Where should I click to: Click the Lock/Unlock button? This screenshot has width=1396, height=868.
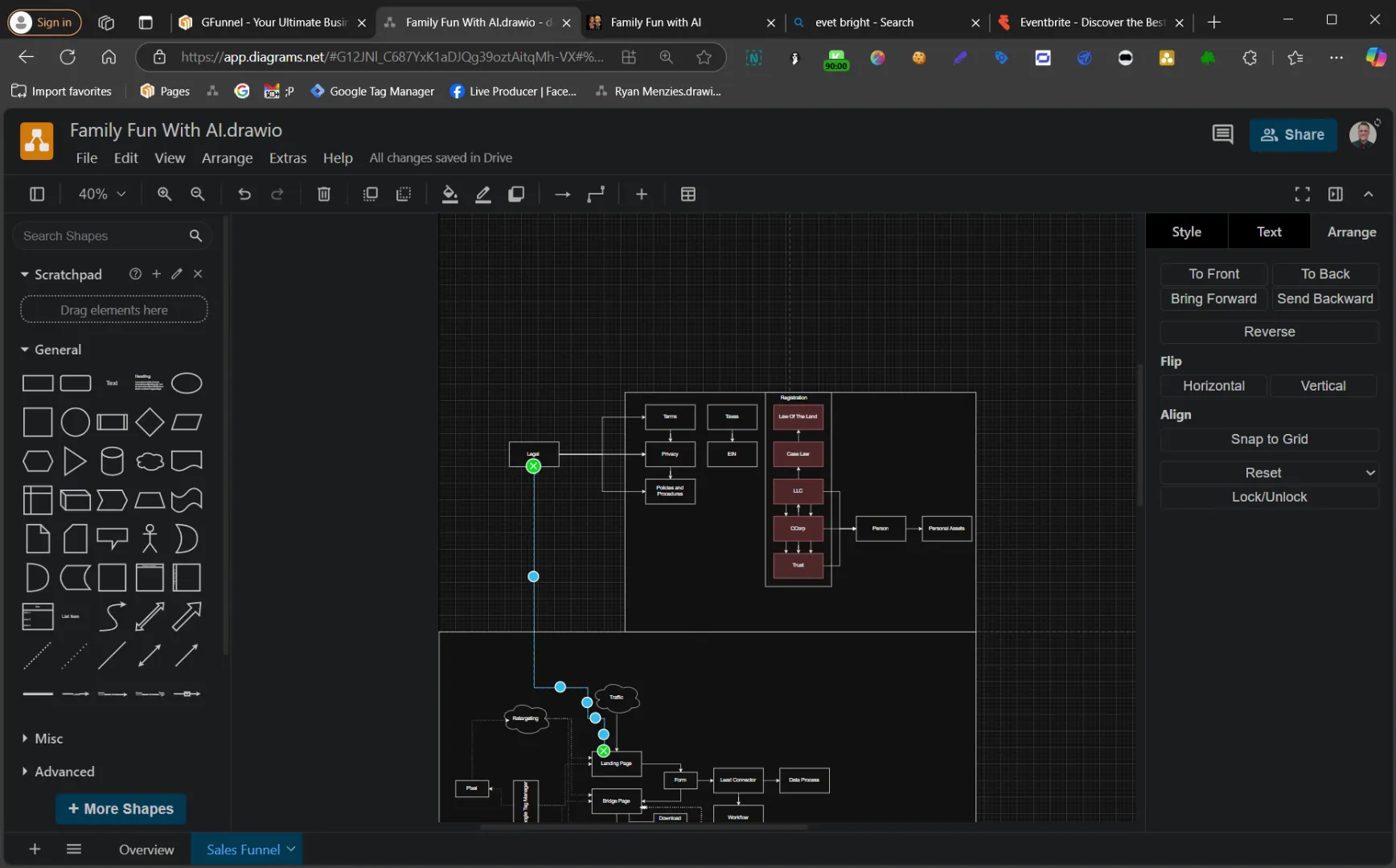[1269, 497]
